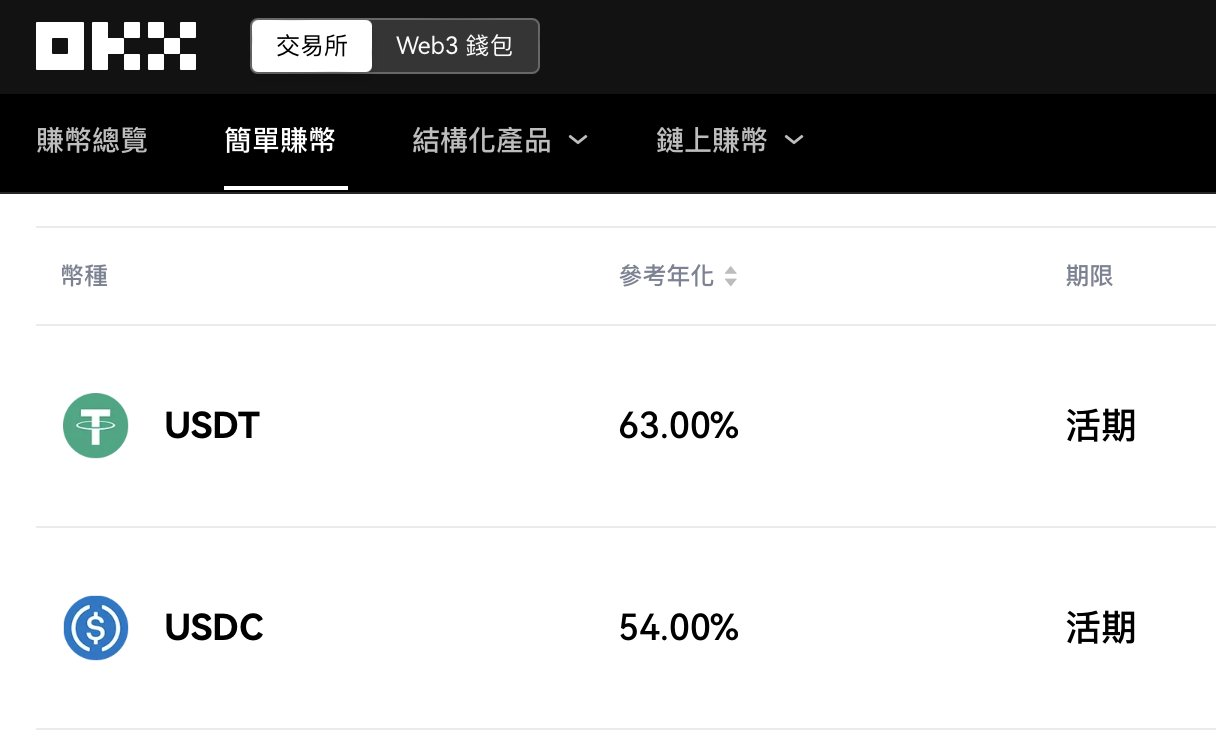The width and height of the screenshot is (1216, 752).
Task: Click the sort arrows next to 參考年化
Action: (731, 276)
